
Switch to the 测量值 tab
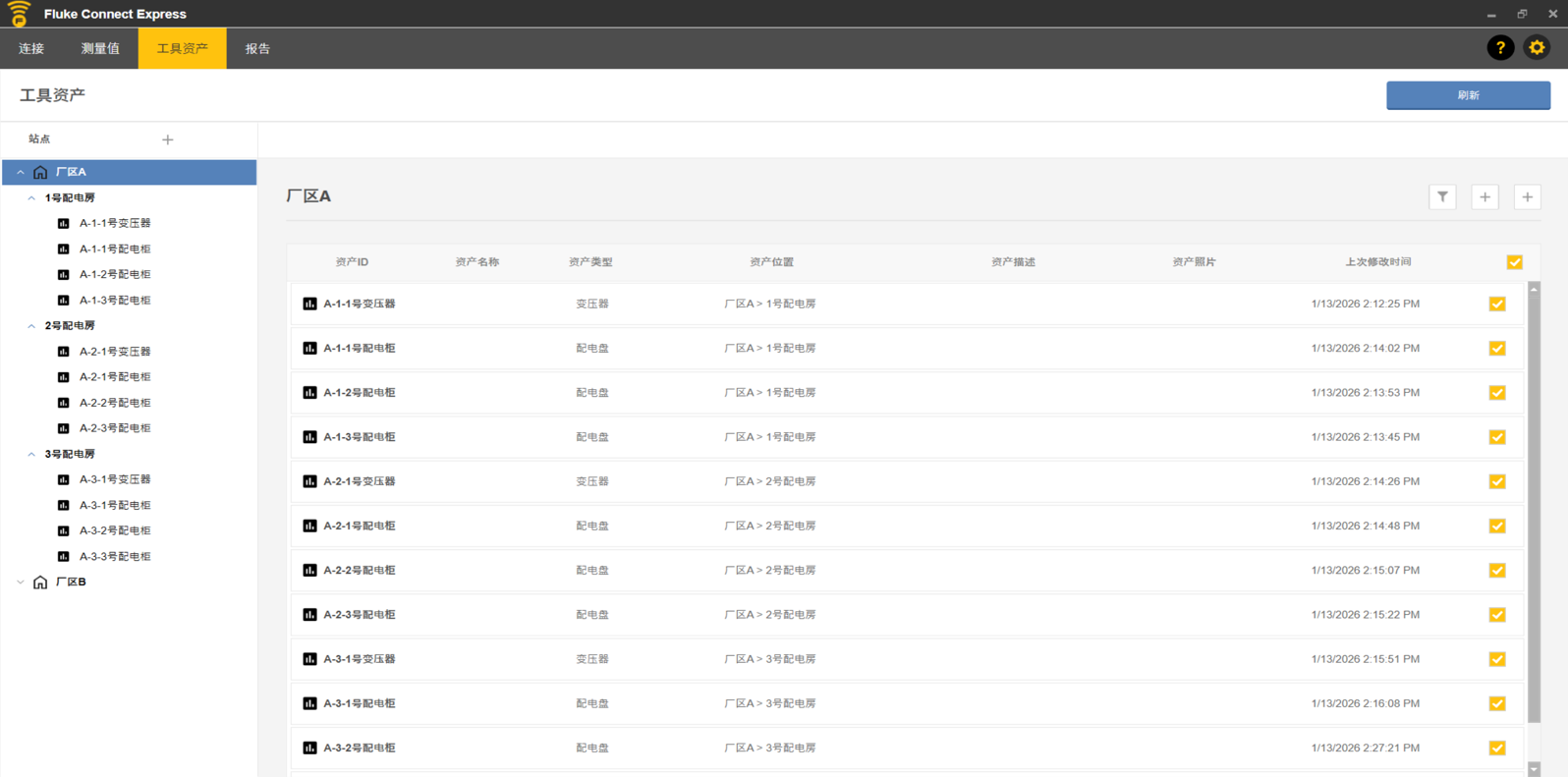coord(100,49)
